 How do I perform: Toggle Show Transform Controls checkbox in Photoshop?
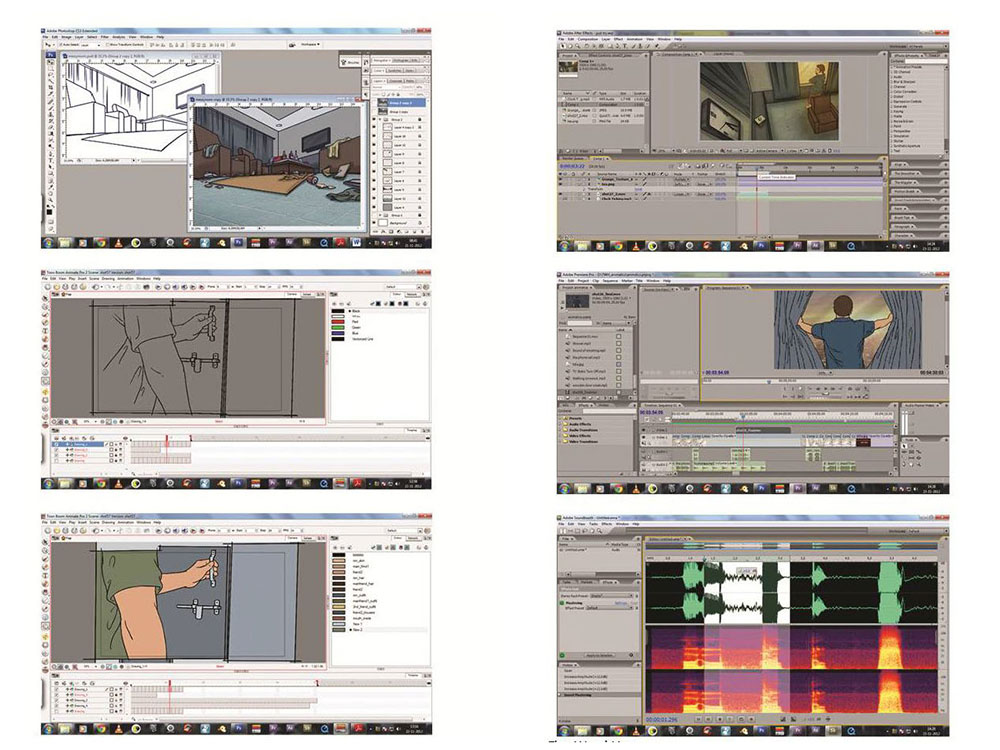107,45
